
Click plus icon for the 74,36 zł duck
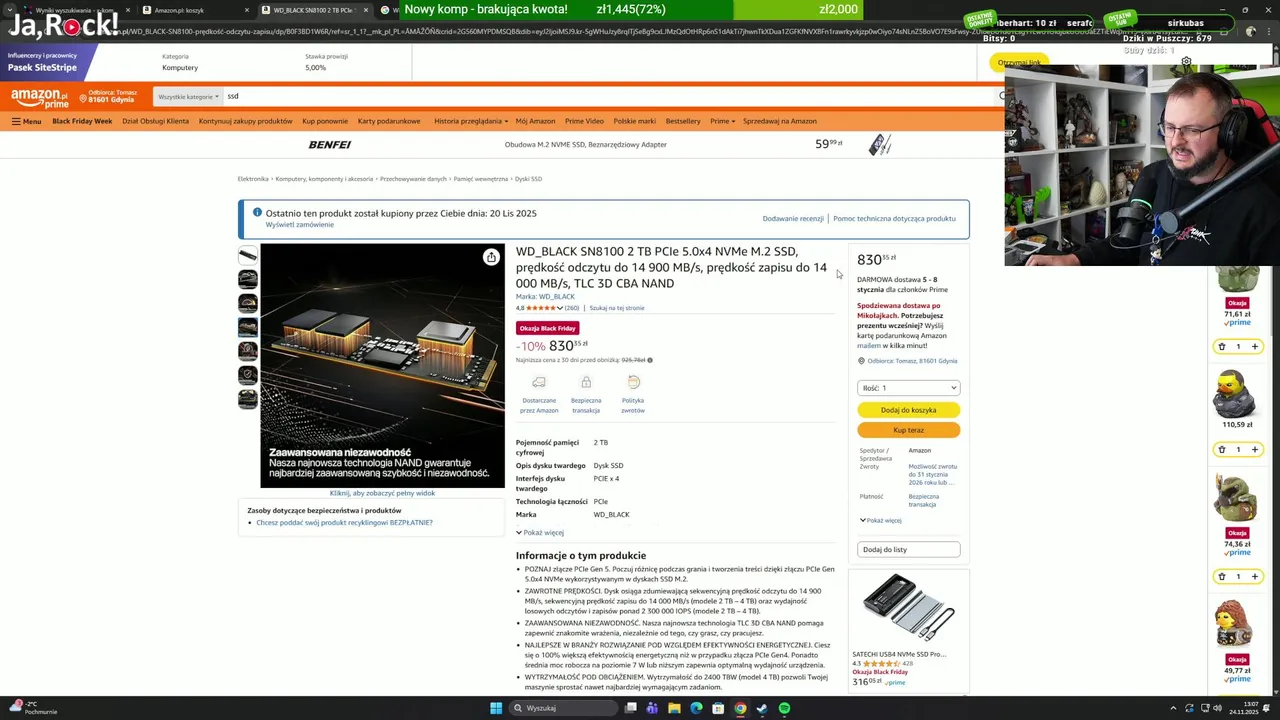(x=1254, y=576)
